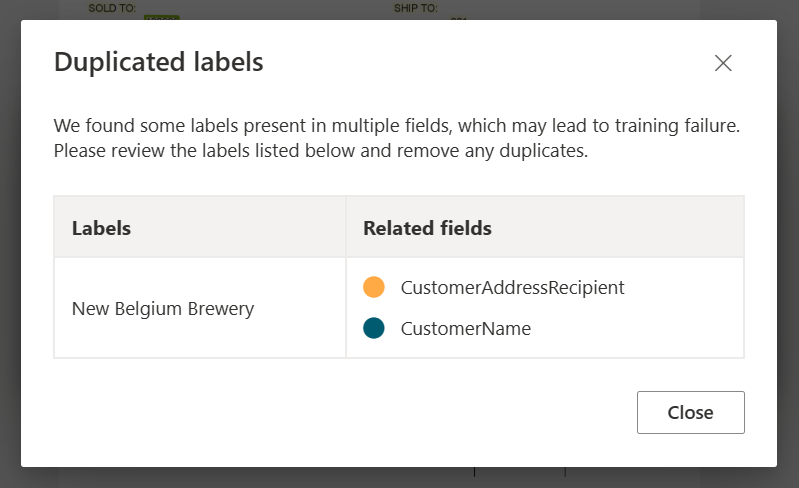Click the training failure warning sentence
799x488 pixels.
(396, 128)
